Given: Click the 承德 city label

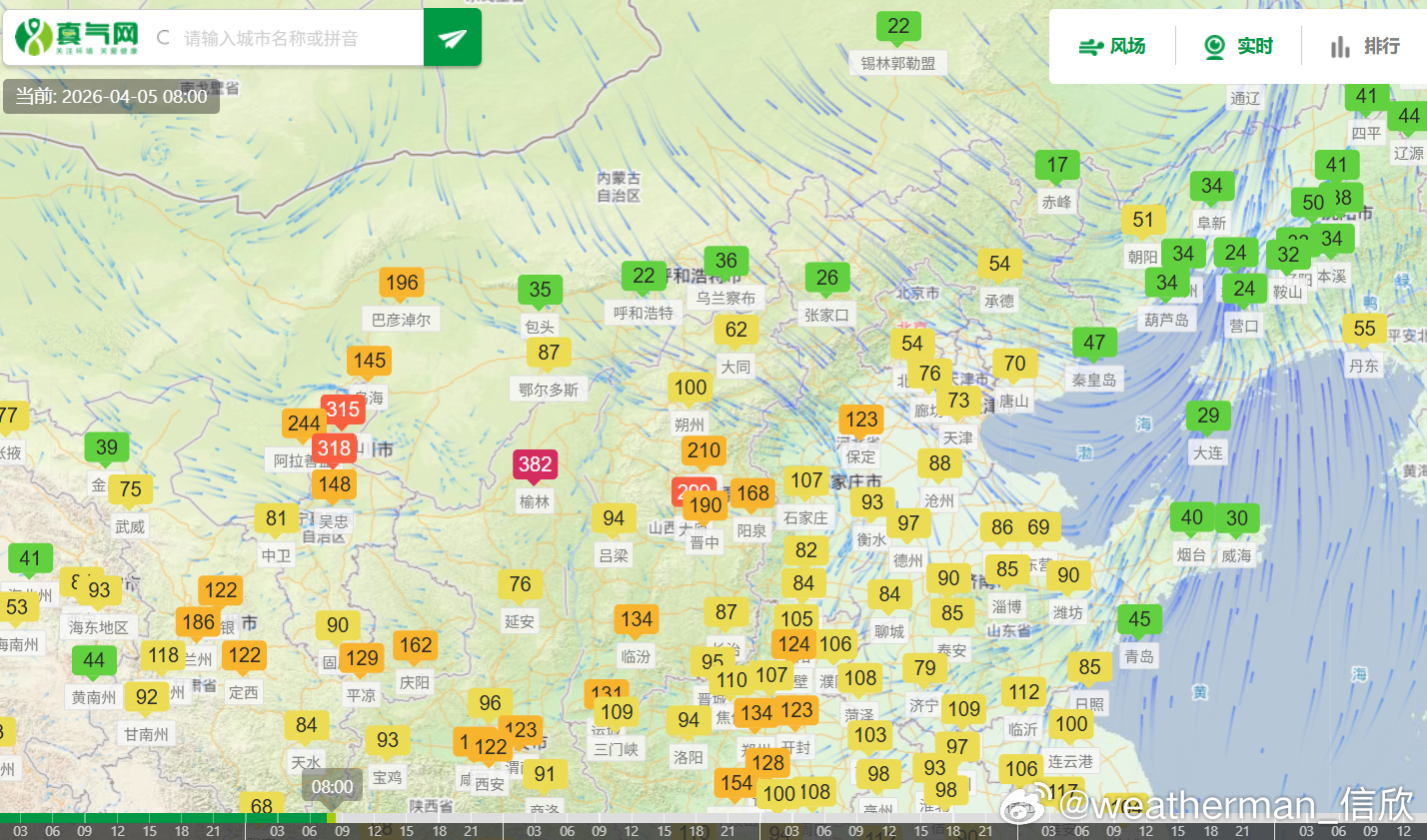Looking at the screenshot, I should (x=999, y=301).
